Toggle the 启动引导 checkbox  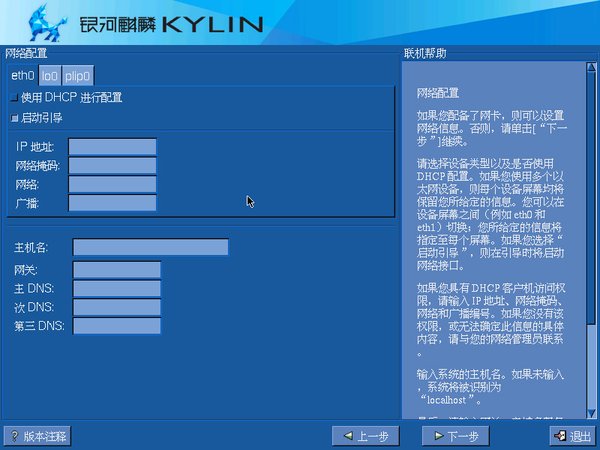(15, 118)
